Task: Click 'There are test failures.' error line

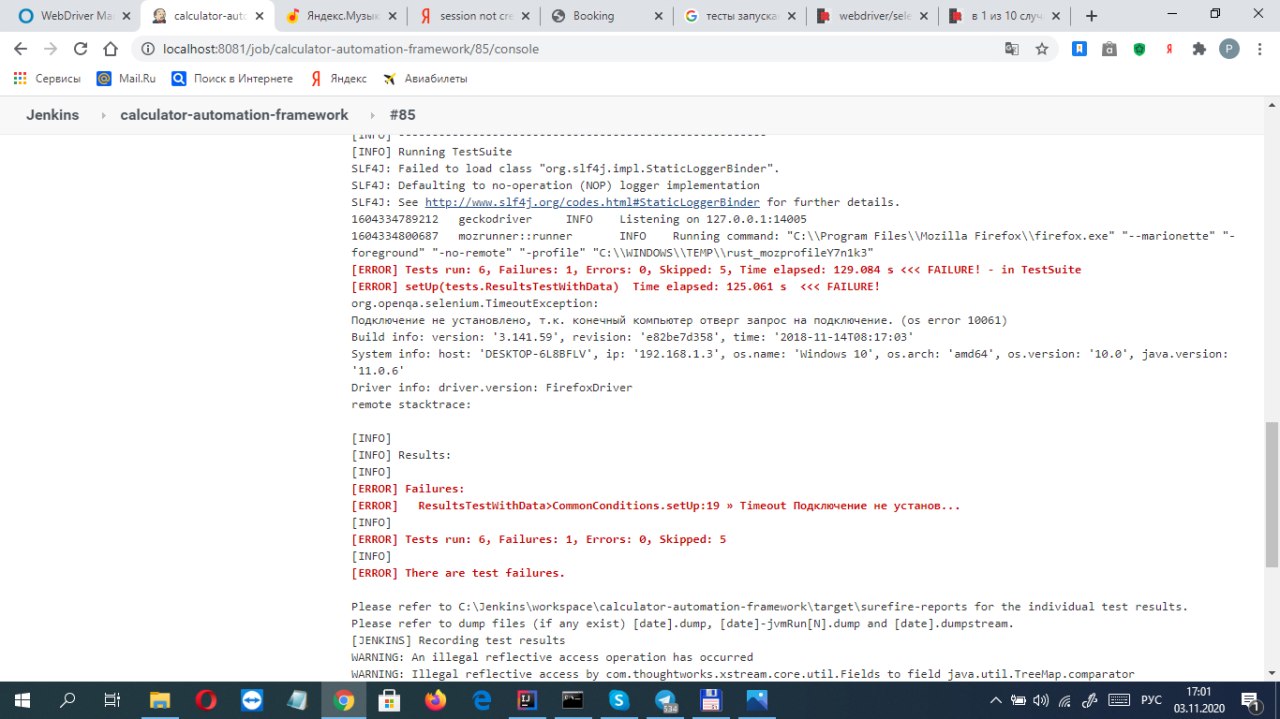Action: [x=458, y=573]
